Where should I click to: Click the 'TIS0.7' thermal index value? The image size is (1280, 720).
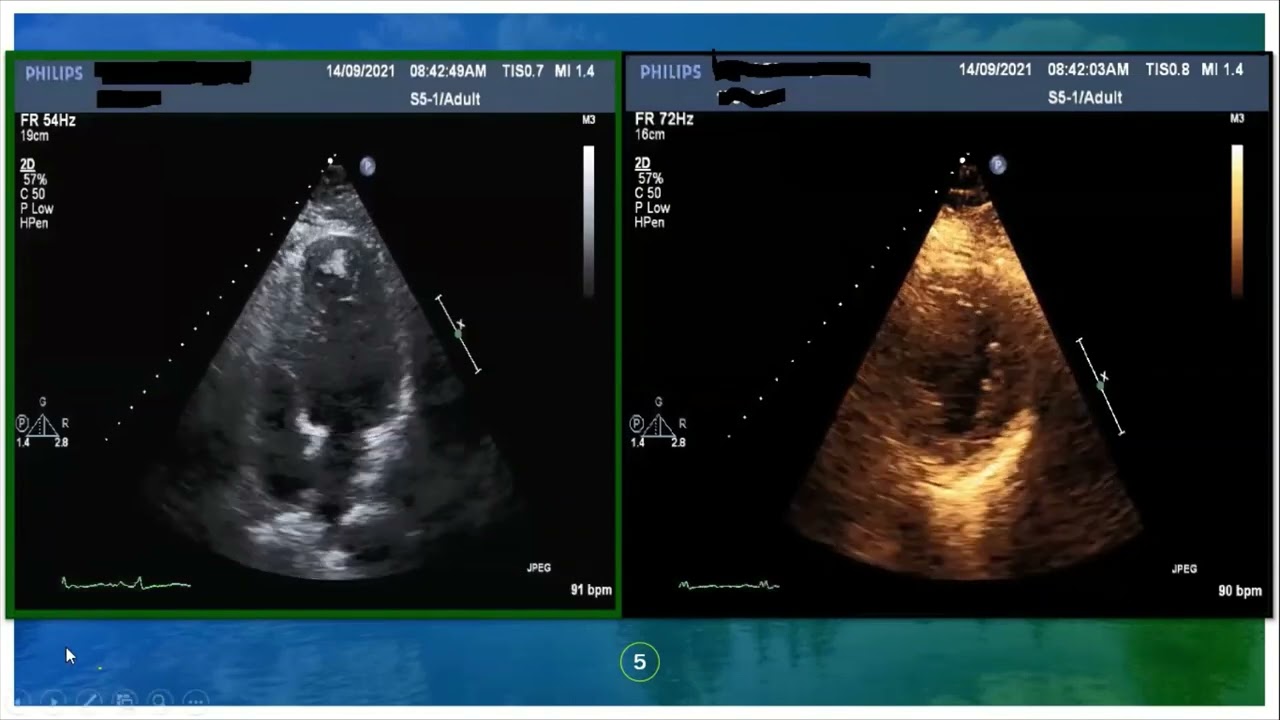523,71
